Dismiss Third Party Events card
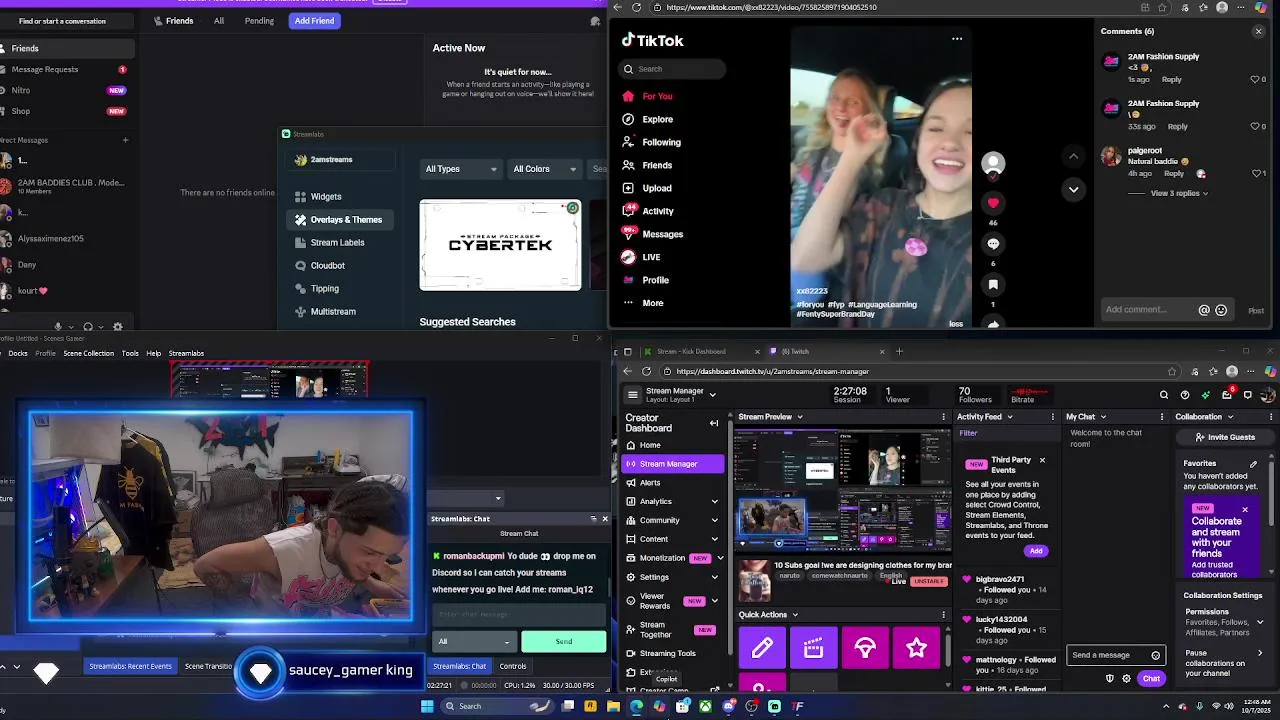Viewport: 1280px width, 720px height. [1042, 460]
